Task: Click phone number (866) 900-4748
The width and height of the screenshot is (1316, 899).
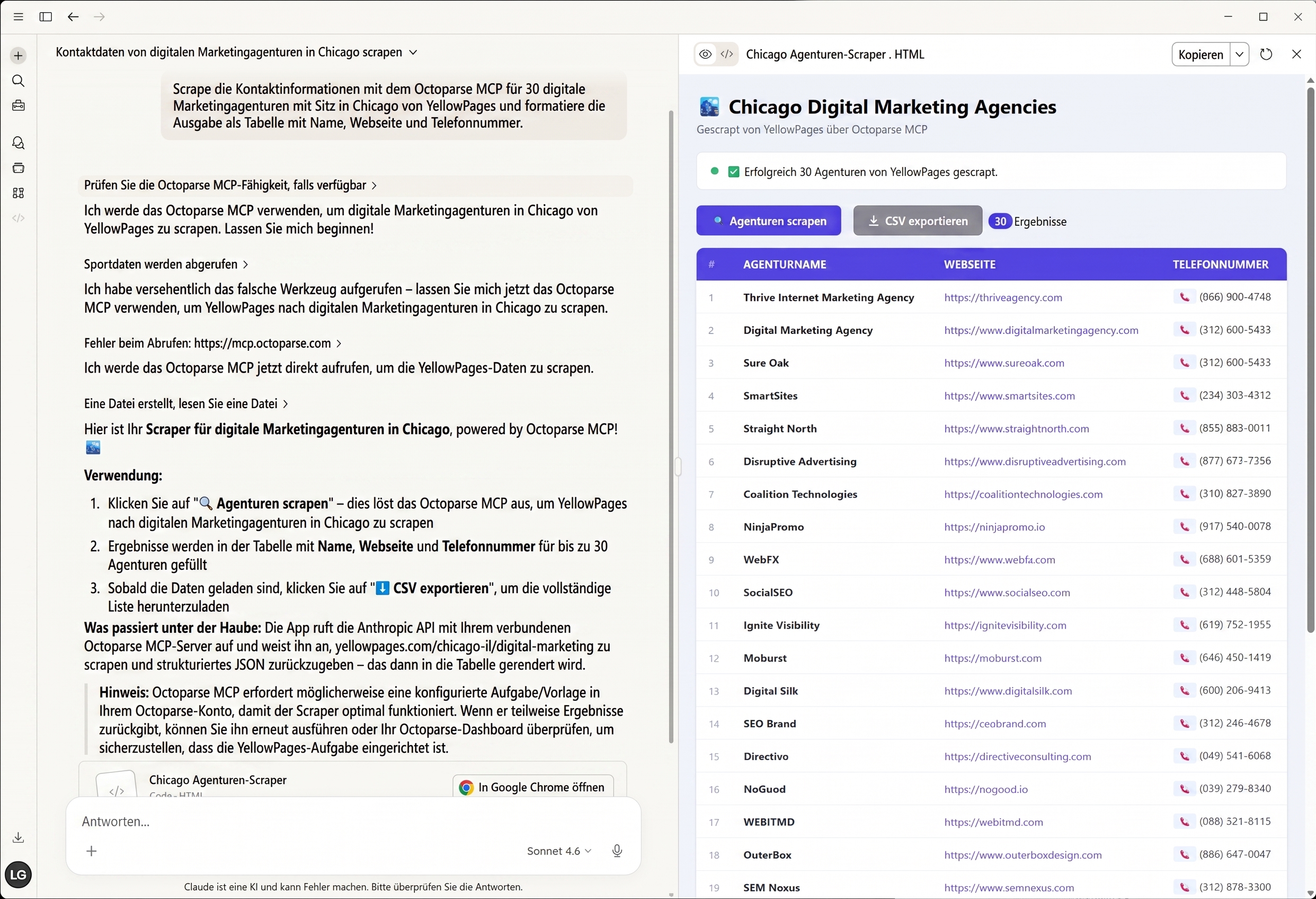Action: click(x=1234, y=297)
